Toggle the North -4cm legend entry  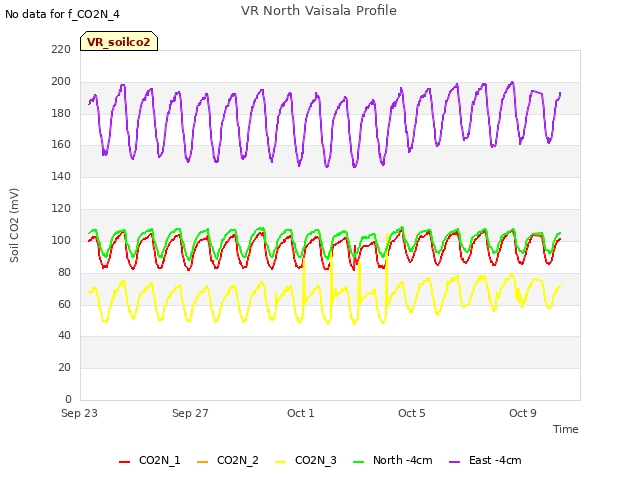click(392, 460)
